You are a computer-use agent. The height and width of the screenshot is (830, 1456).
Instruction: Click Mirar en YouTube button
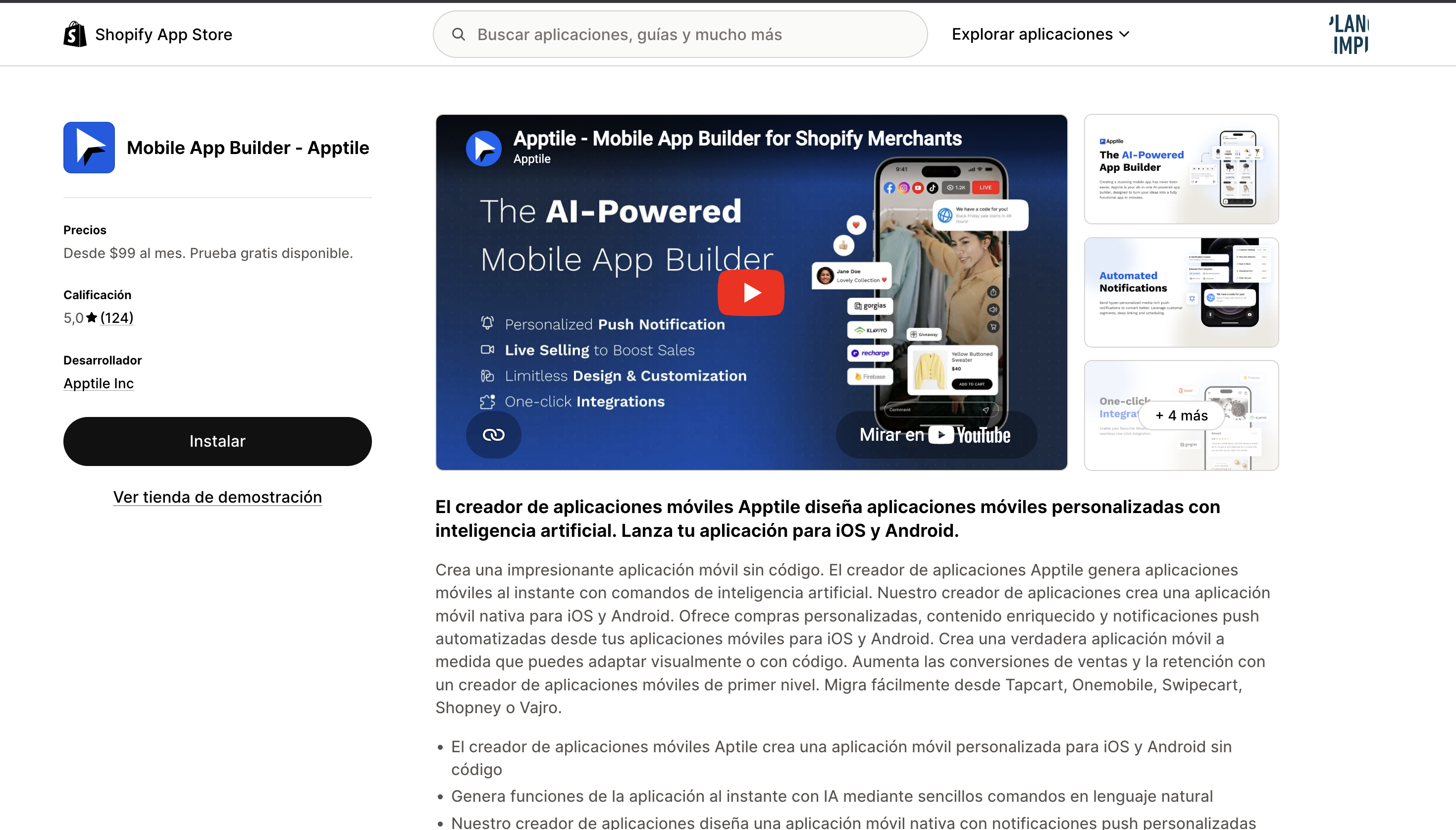click(936, 435)
